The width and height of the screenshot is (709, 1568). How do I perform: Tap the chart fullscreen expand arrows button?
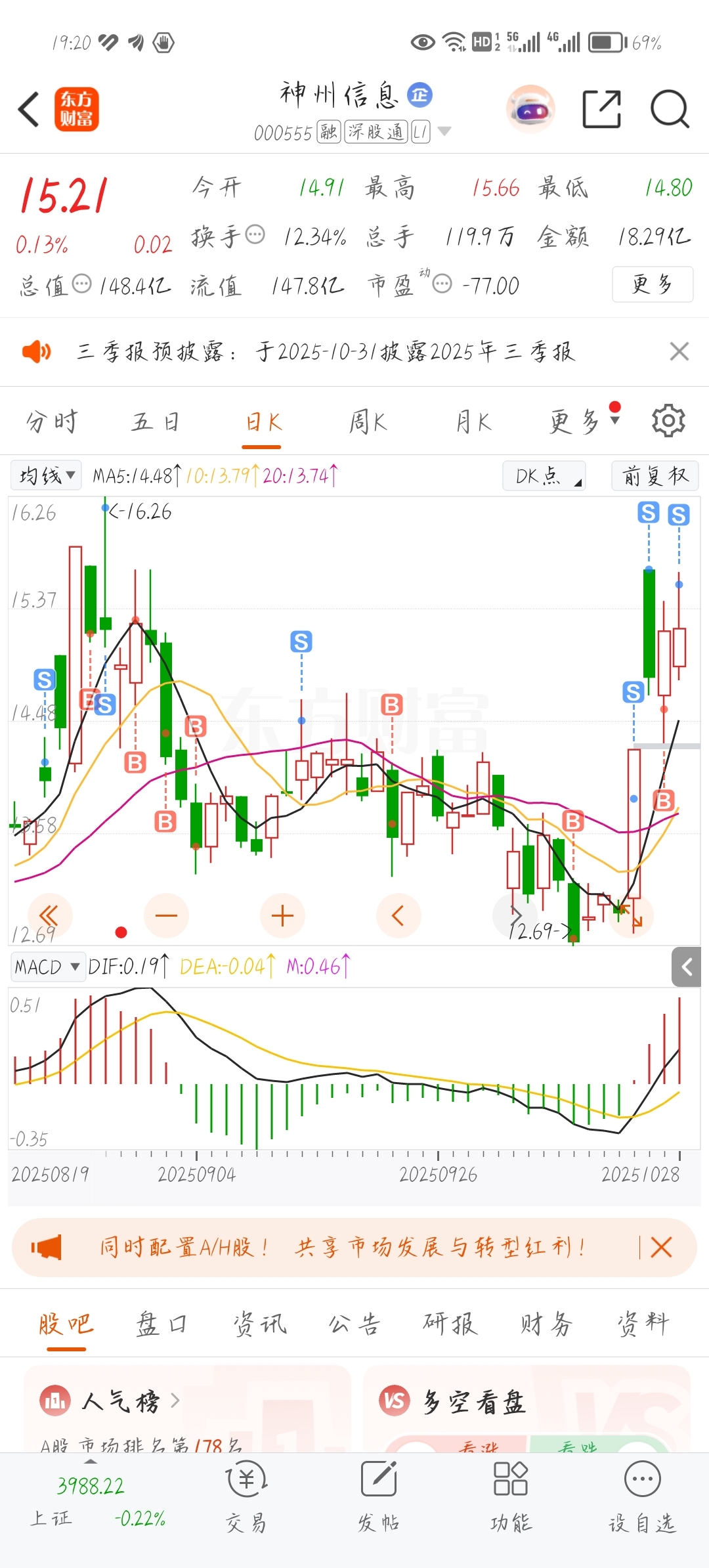(x=631, y=915)
